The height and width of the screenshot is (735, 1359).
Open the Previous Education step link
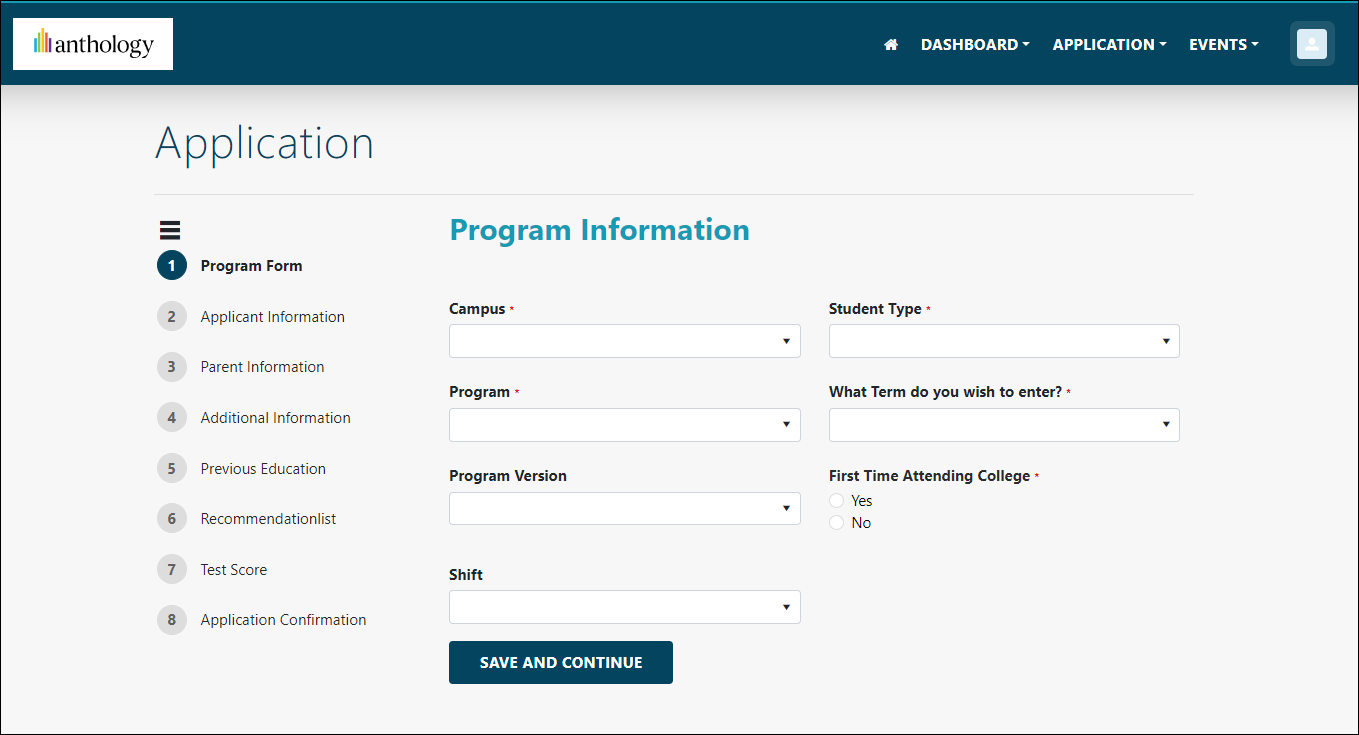pyautogui.click(x=263, y=469)
